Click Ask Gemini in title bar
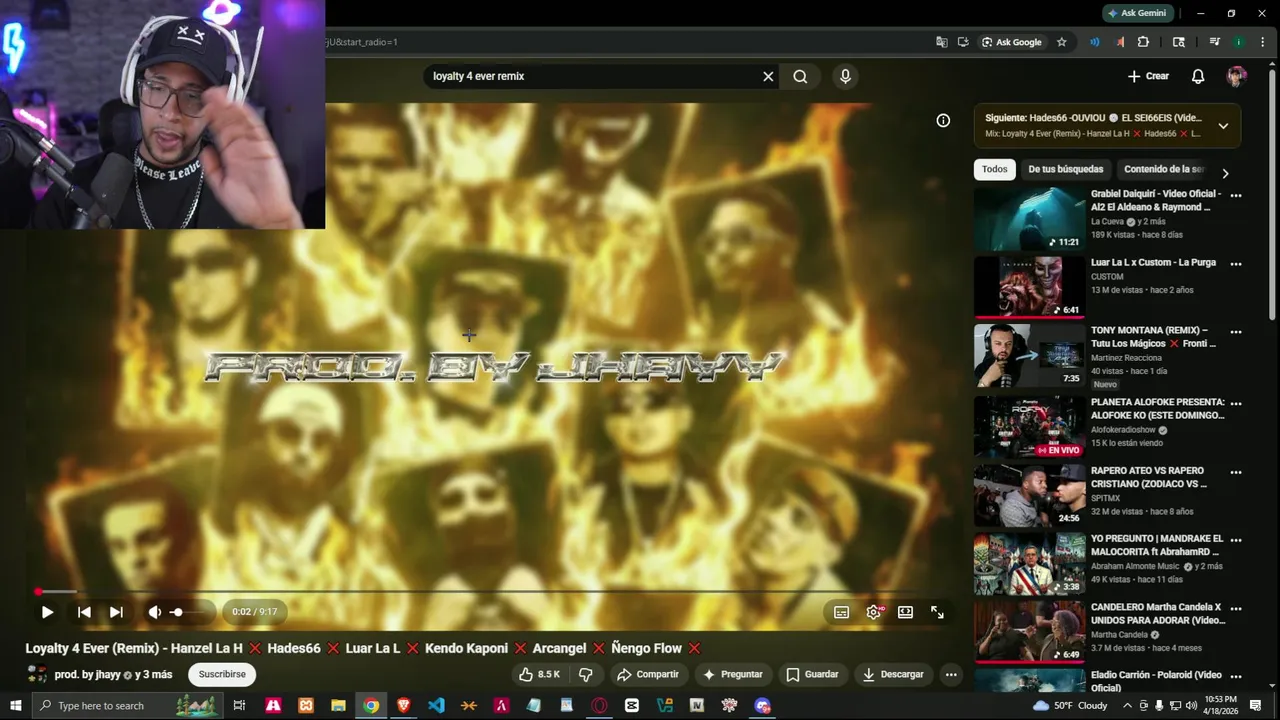Image resolution: width=1280 pixels, height=720 pixels. click(x=1137, y=13)
